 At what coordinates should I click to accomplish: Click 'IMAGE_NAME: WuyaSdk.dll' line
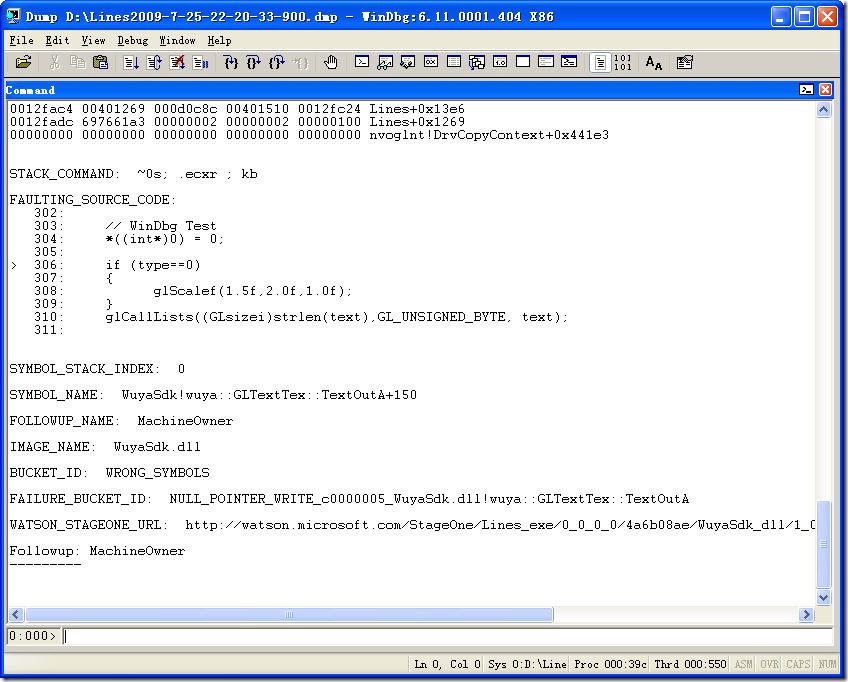click(x=105, y=447)
